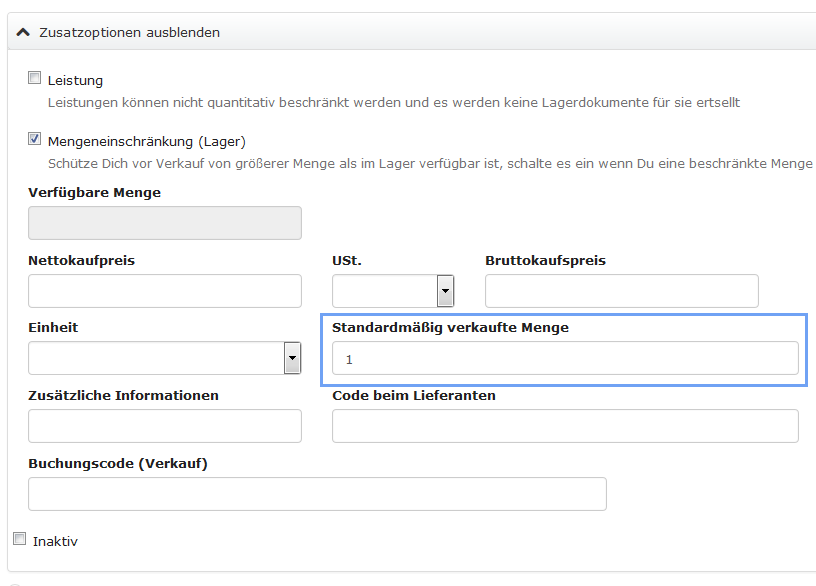Click into the Bruttokaufpreis input field
Screen dimensions: 816x586
621,291
